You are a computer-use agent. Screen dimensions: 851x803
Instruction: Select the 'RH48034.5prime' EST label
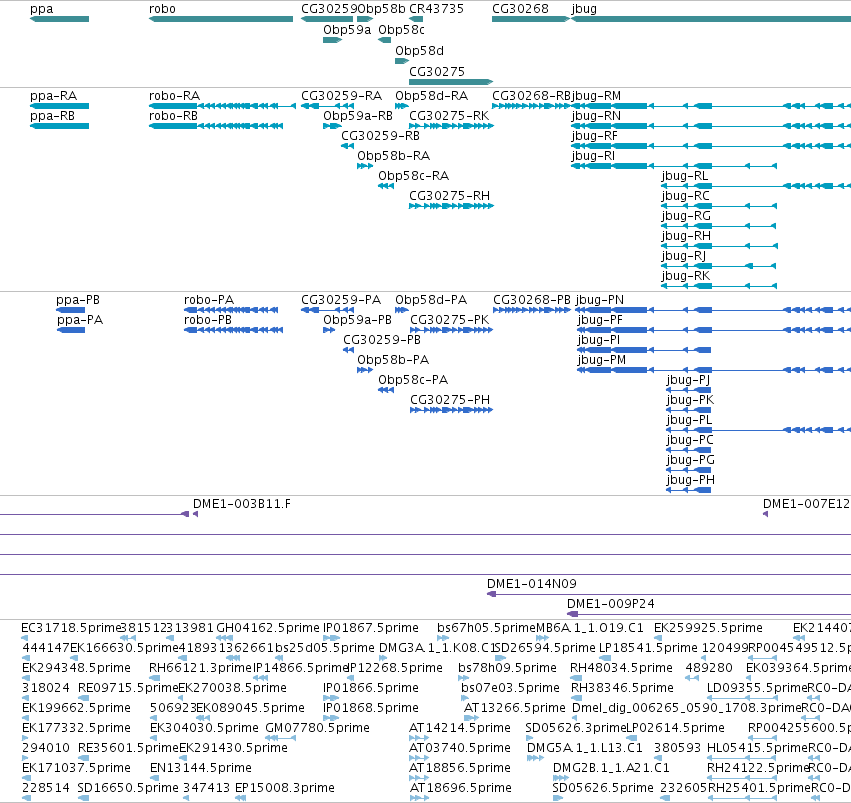[621, 668]
